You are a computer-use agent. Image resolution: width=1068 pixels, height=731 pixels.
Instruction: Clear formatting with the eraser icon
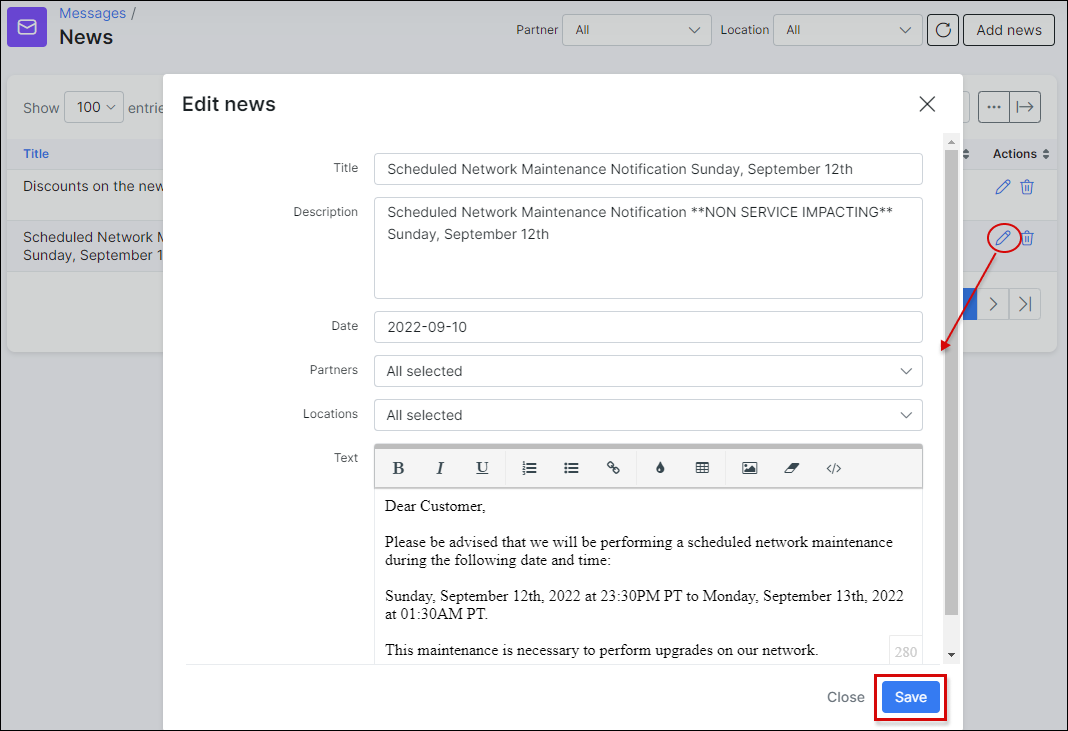click(791, 468)
